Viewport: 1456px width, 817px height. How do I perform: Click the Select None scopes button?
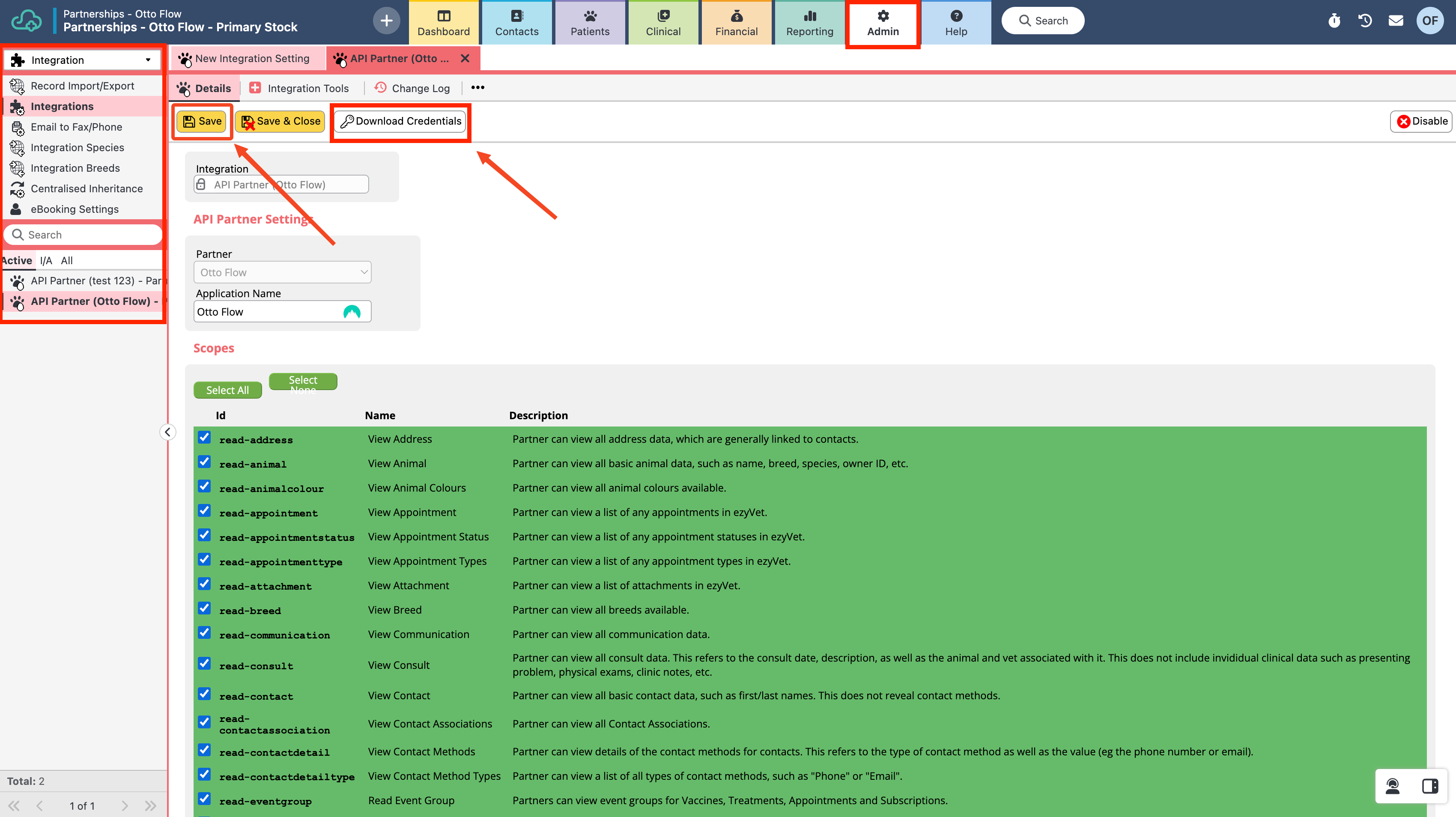[x=303, y=382]
